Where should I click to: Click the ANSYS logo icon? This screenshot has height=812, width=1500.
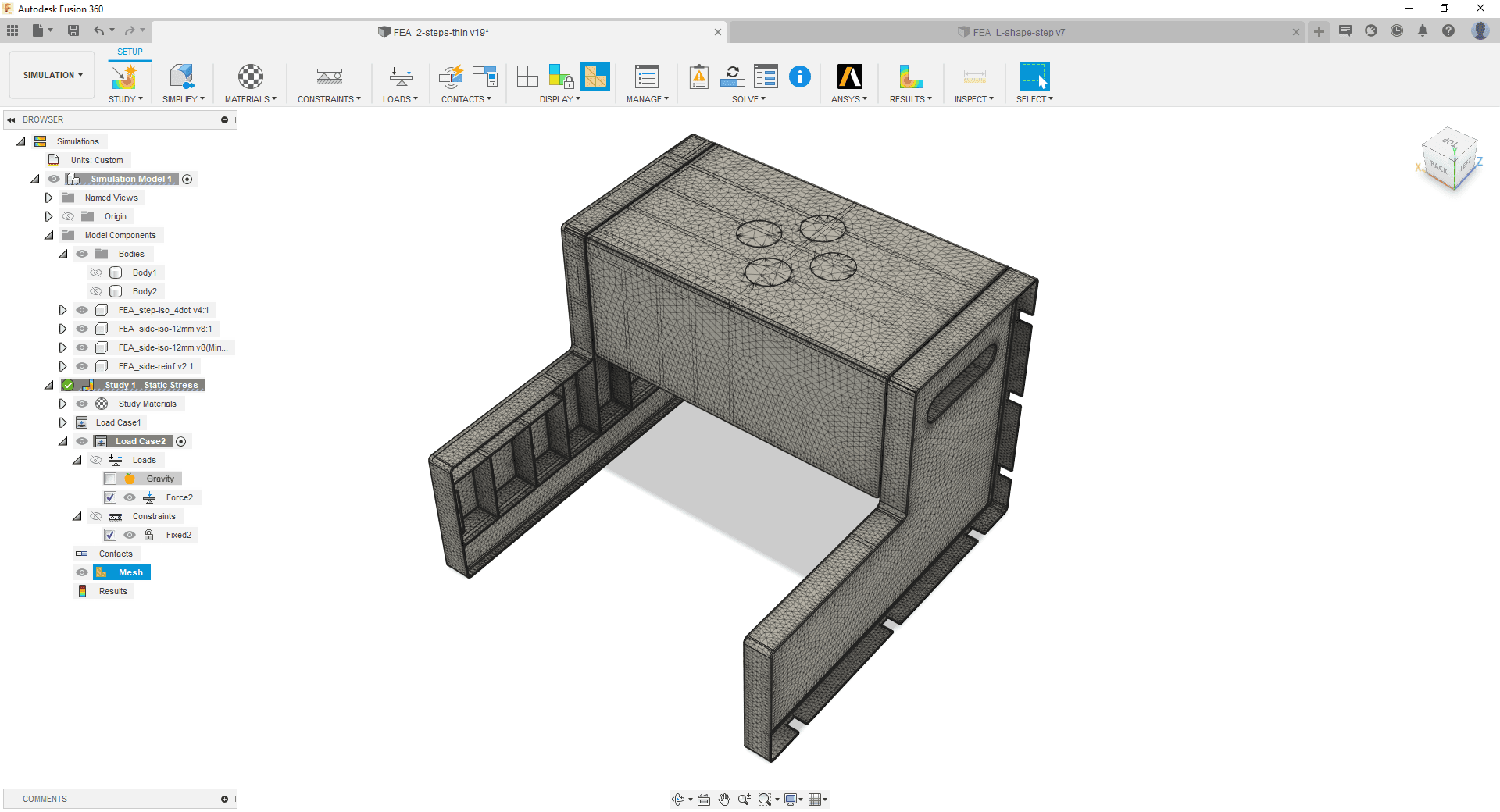849,77
